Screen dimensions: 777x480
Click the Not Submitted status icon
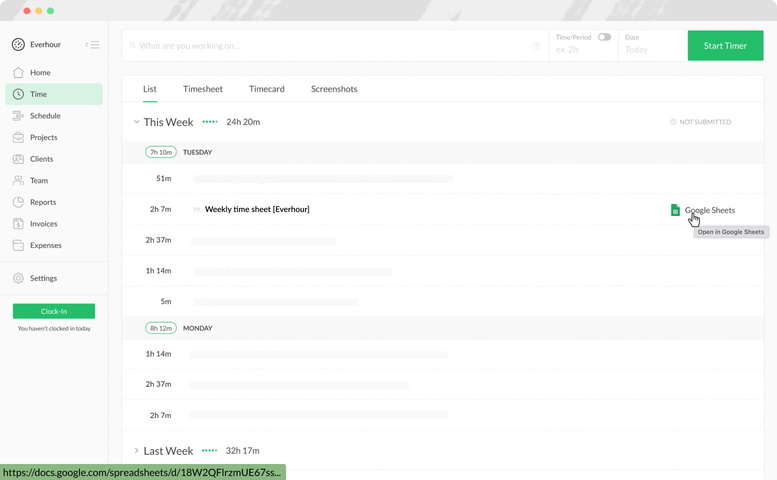673,122
